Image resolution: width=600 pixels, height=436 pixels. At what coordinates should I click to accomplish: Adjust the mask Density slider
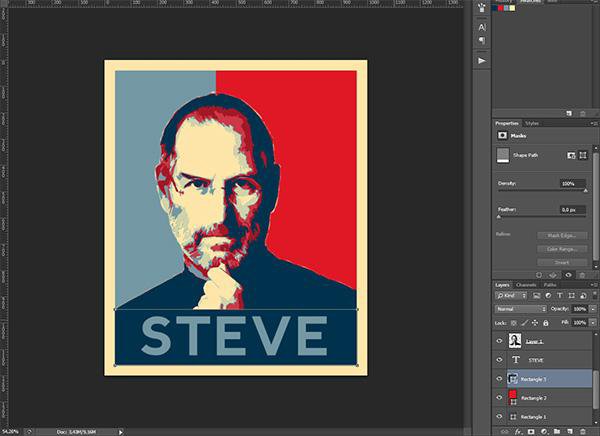pos(585,190)
